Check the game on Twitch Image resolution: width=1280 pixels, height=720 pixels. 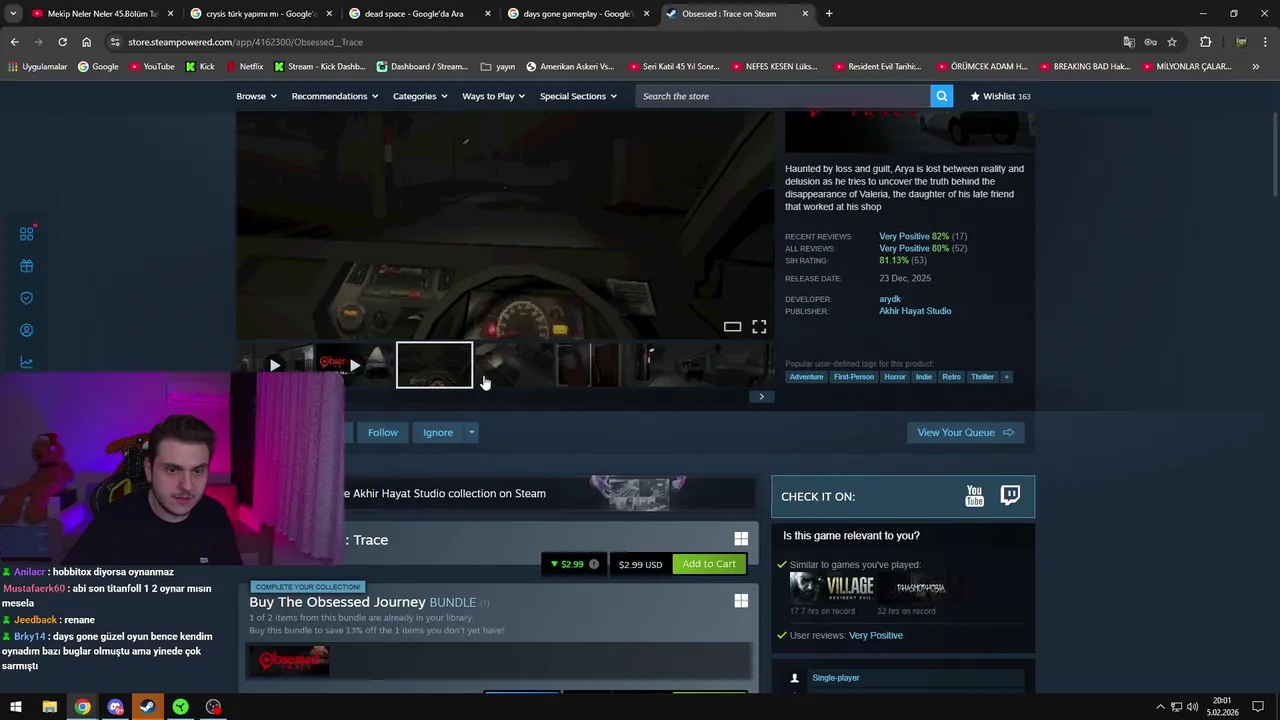[x=1010, y=496]
